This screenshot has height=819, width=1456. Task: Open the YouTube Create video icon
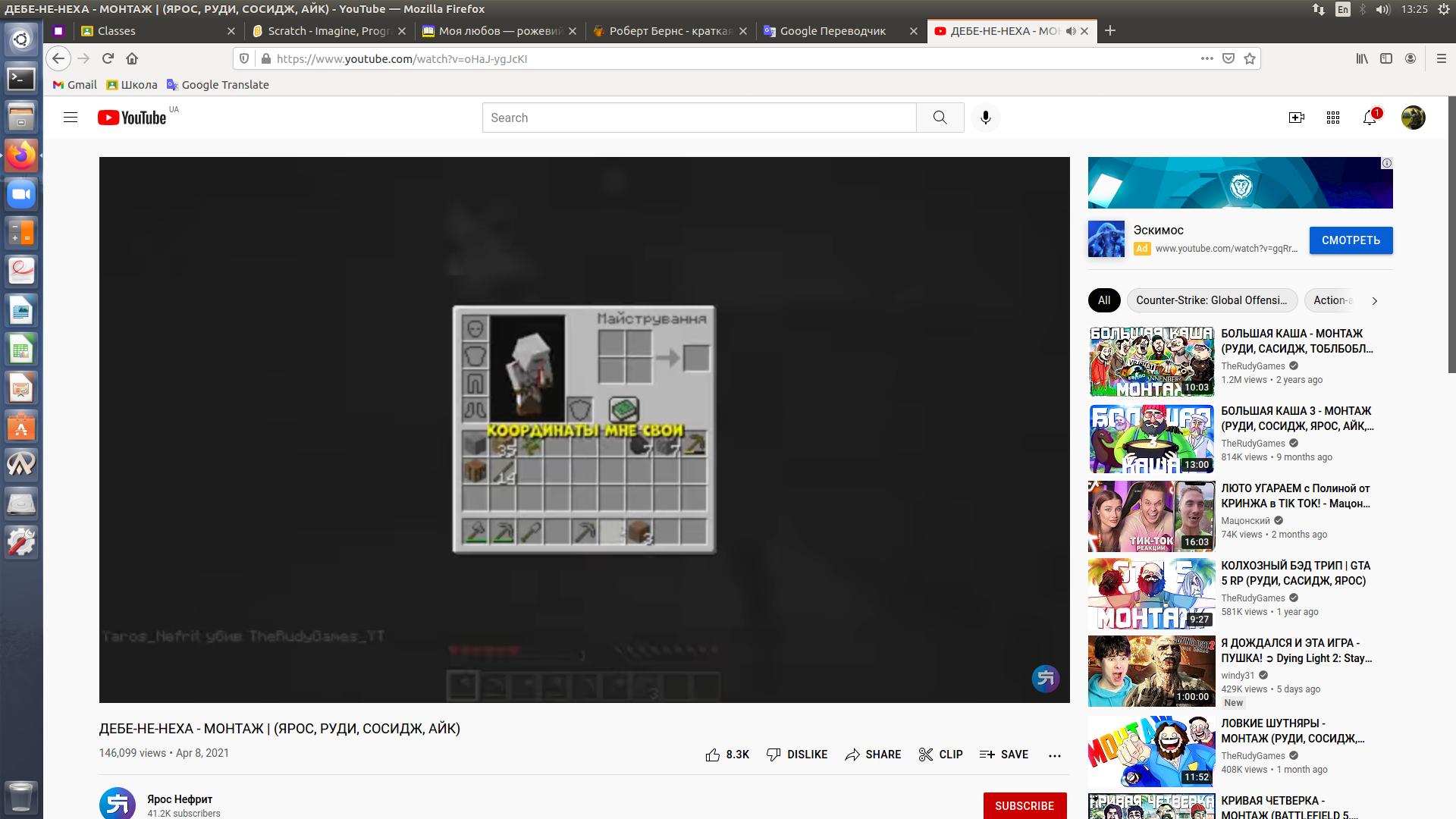[x=1296, y=118]
